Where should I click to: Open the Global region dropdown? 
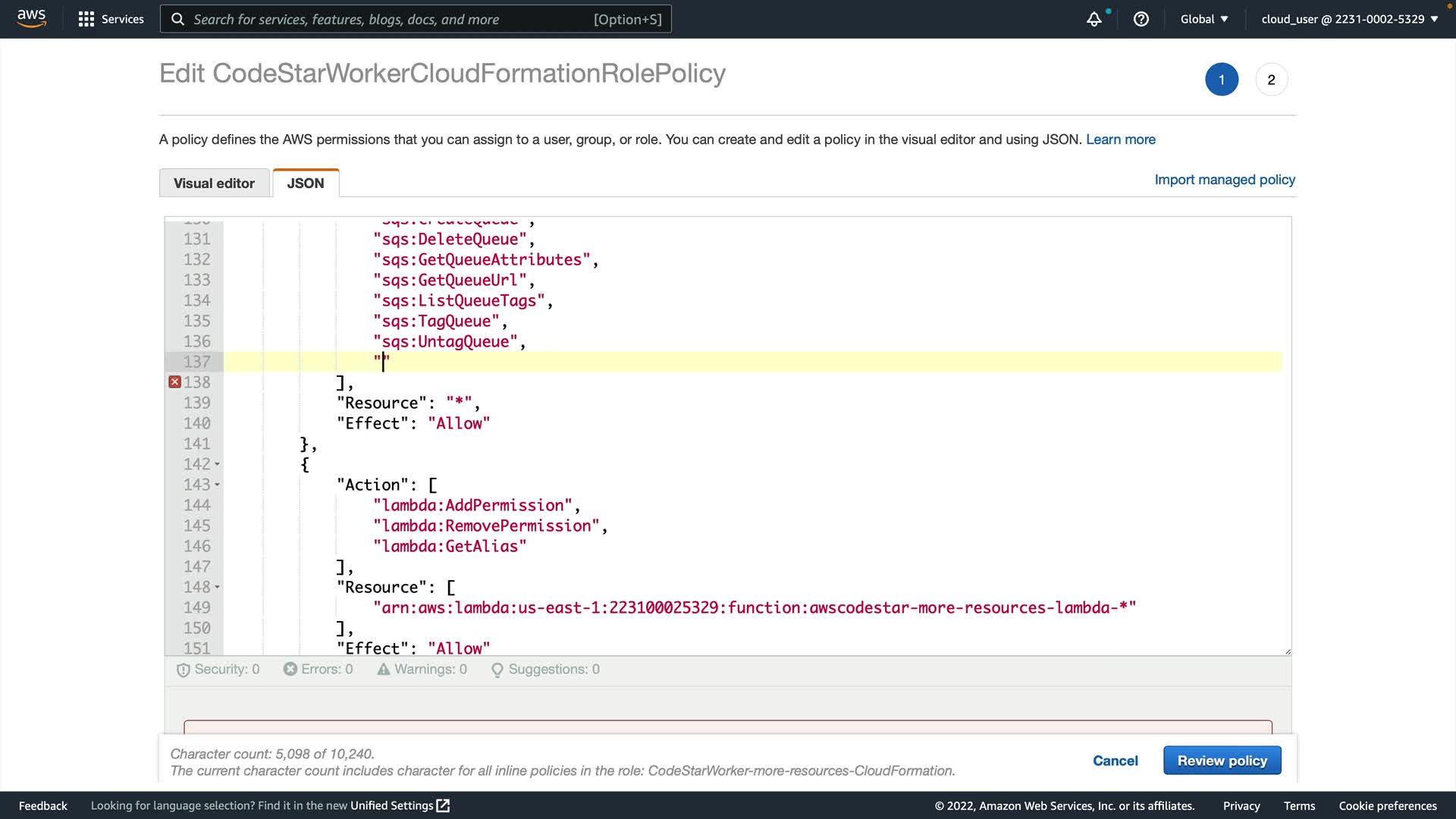point(1203,19)
